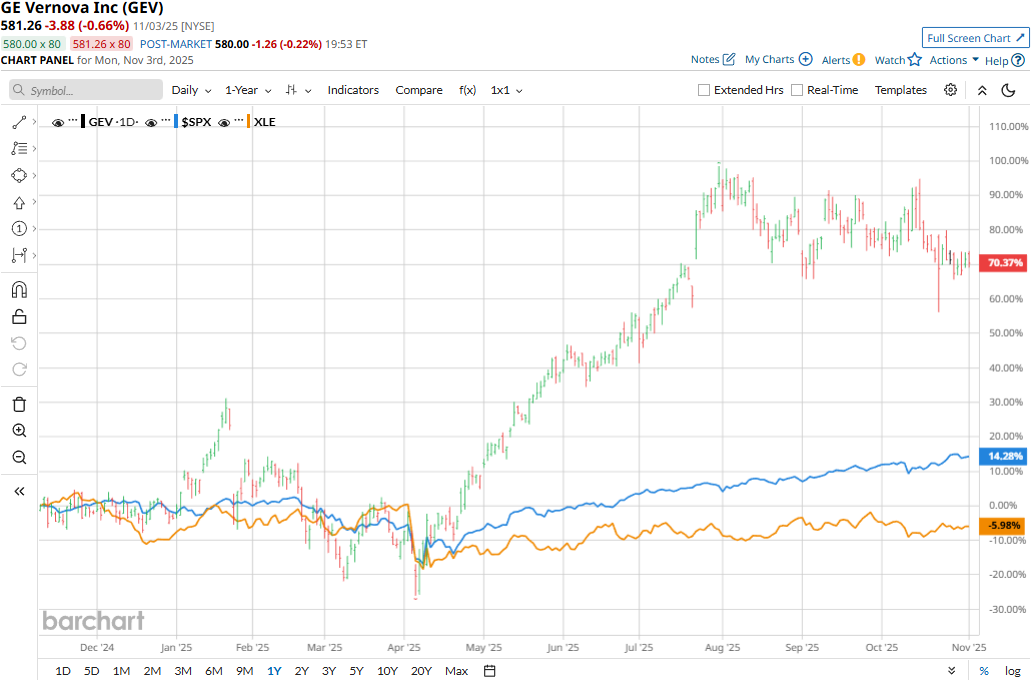Tick the Real-Time checkbox
The image size is (1031, 680).
[797, 90]
